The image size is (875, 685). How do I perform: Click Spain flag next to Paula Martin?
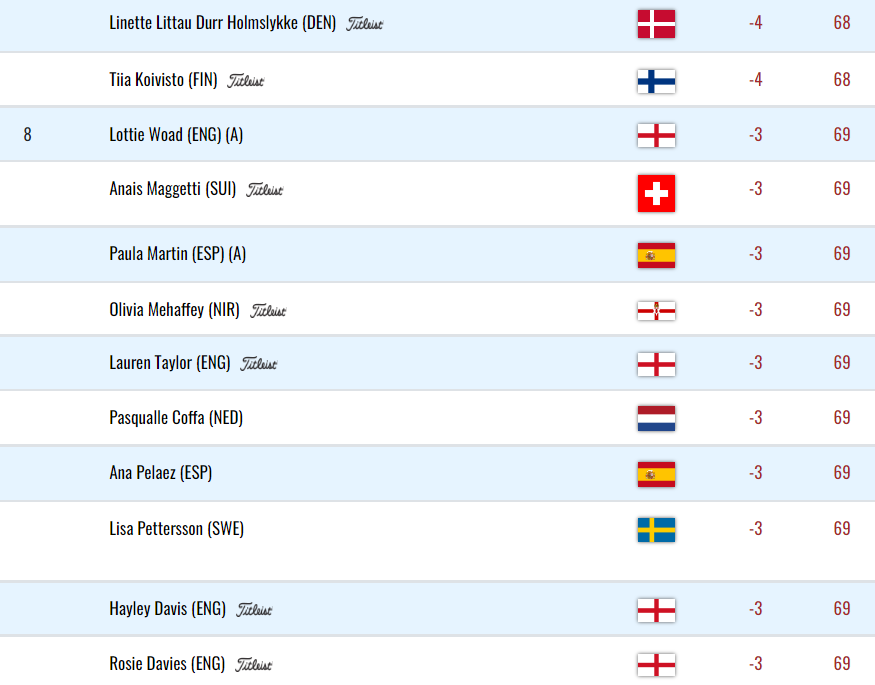[x=656, y=255]
